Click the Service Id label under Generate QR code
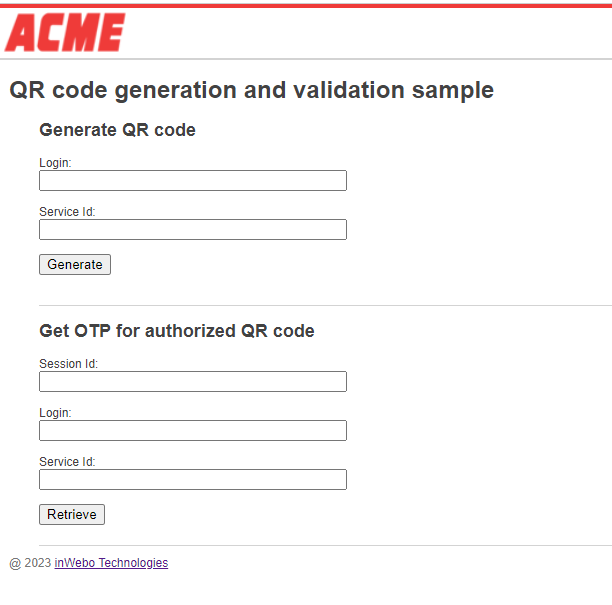Viewport: 612px width, 605px height. (x=67, y=212)
